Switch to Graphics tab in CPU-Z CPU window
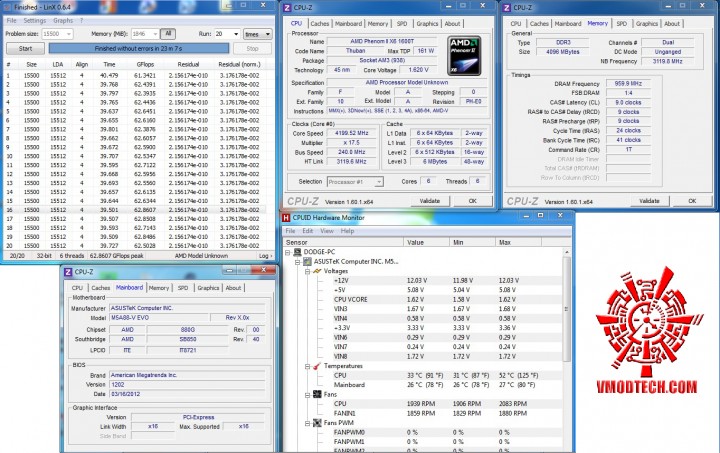 click(428, 23)
